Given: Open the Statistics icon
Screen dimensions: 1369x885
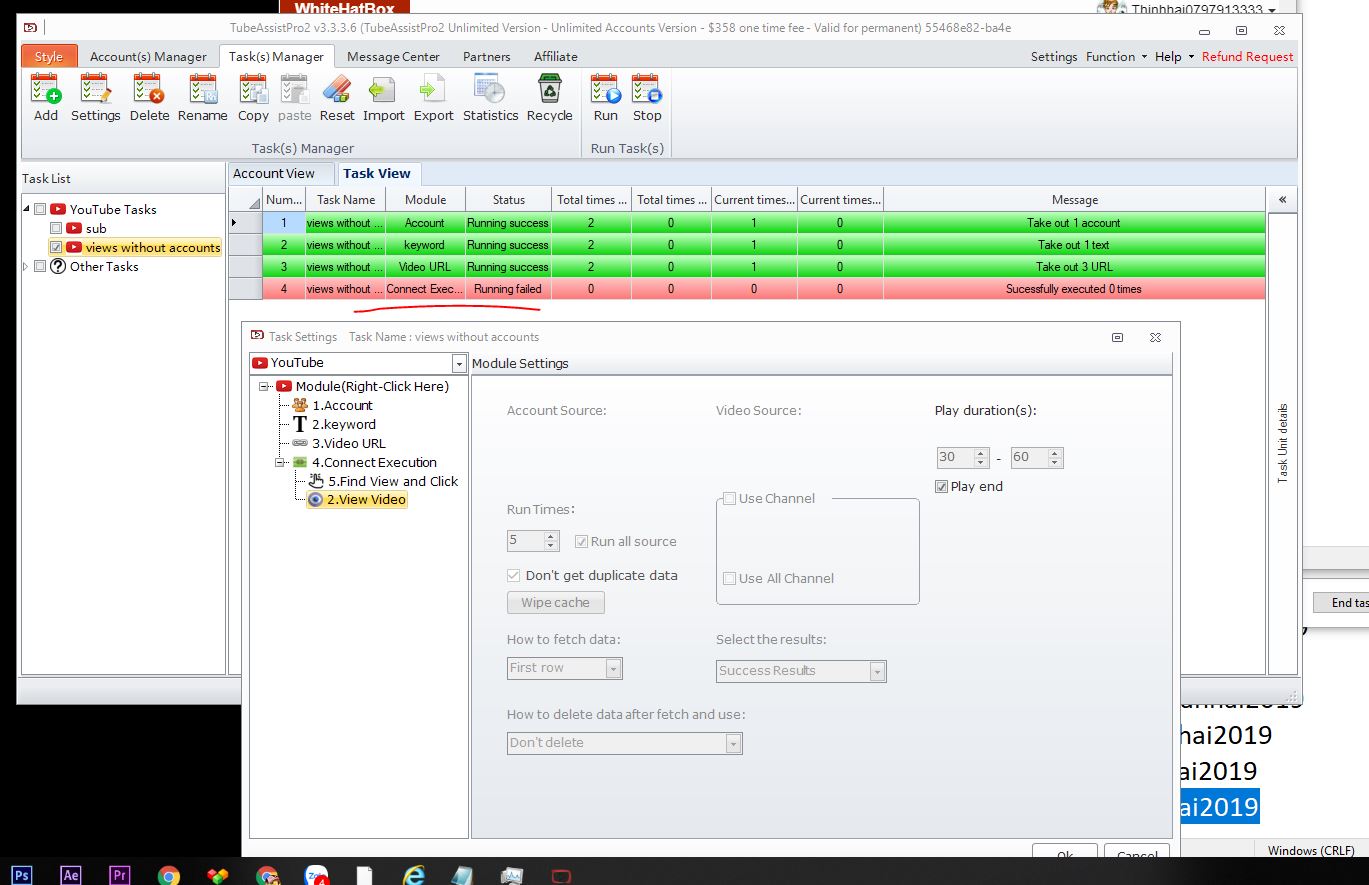Looking at the screenshot, I should click(x=490, y=92).
